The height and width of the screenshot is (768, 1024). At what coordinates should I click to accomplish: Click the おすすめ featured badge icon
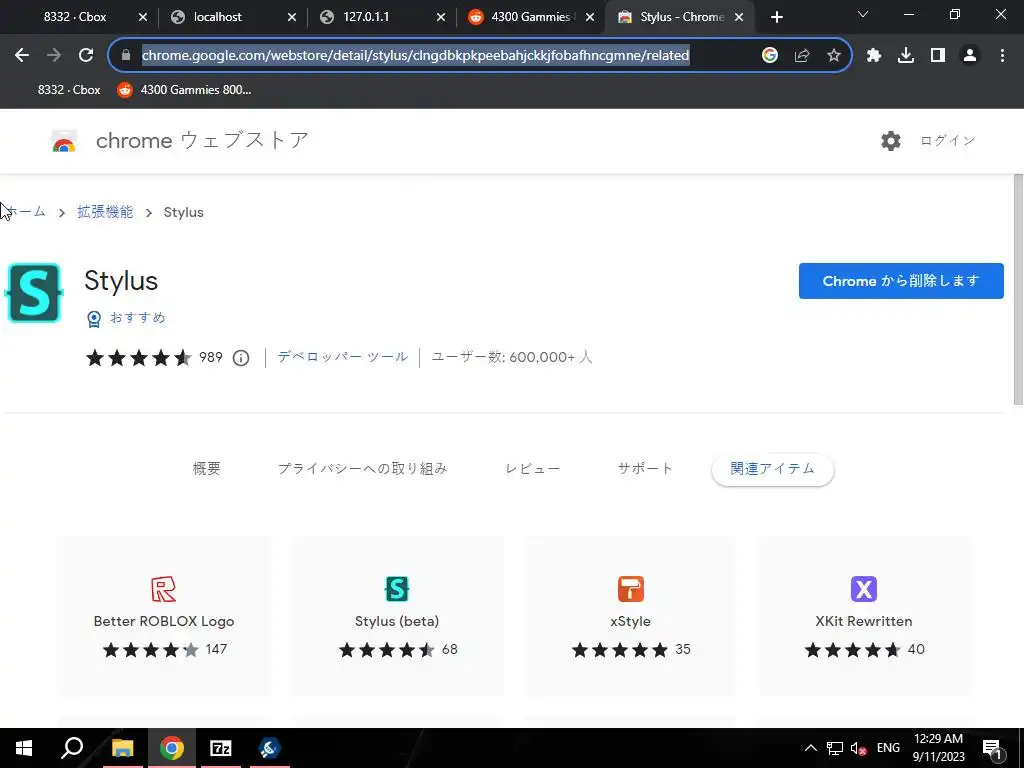coord(94,319)
